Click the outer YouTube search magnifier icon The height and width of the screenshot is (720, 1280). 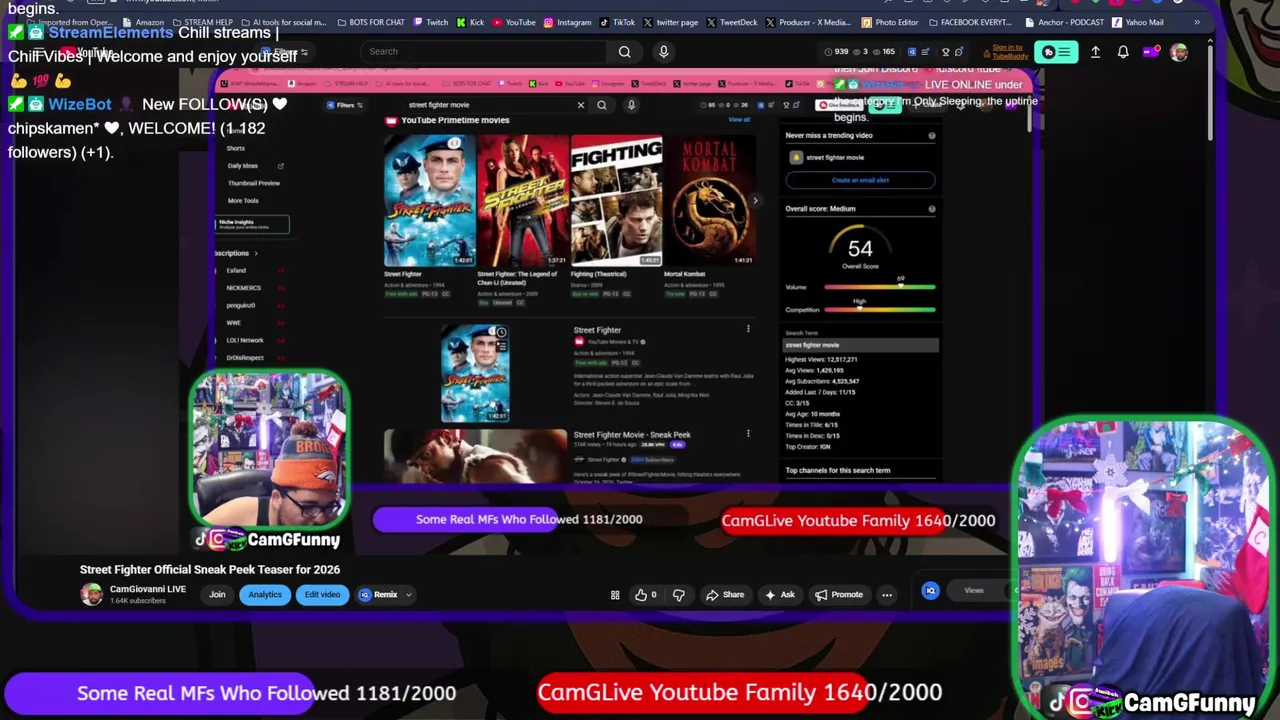[x=624, y=52]
